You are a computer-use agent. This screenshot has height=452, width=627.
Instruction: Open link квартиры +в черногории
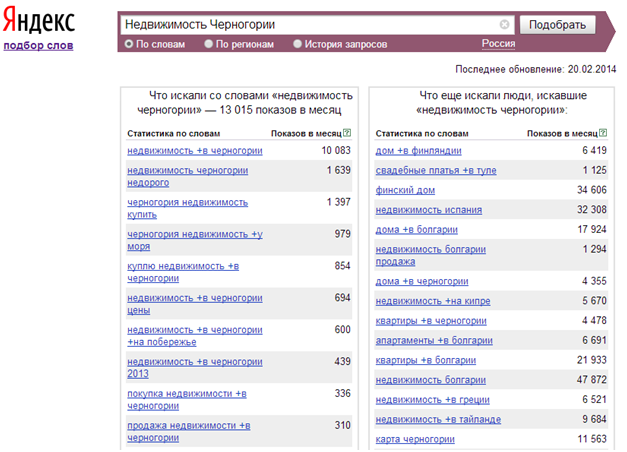point(431,321)
